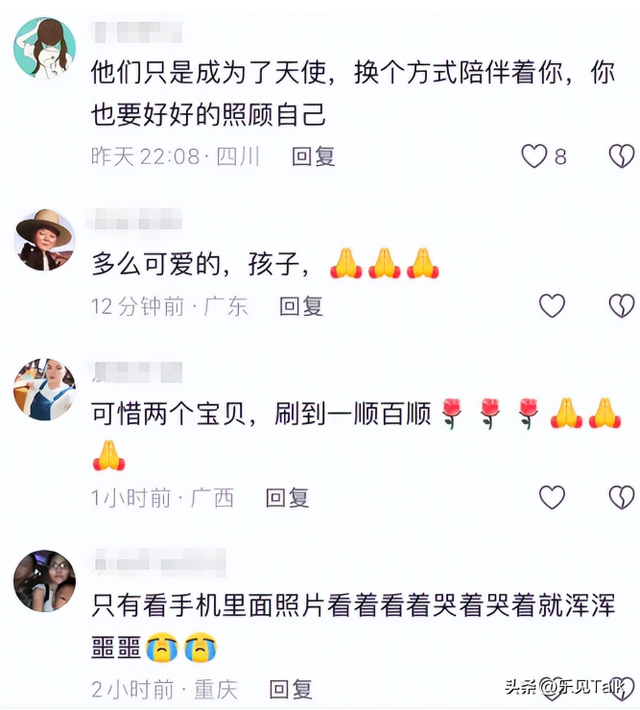
Task: Open profile of avatar in blue overalls
Action: (x=45, y=389)
